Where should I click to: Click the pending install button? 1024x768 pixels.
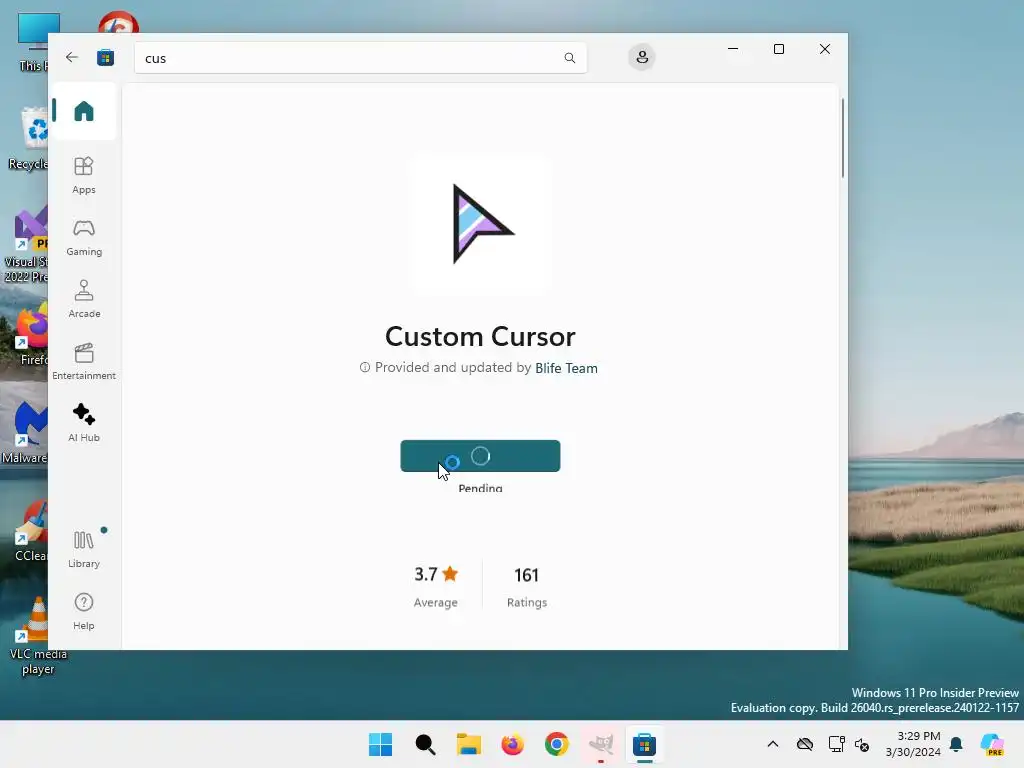click(x=480, y=456)
